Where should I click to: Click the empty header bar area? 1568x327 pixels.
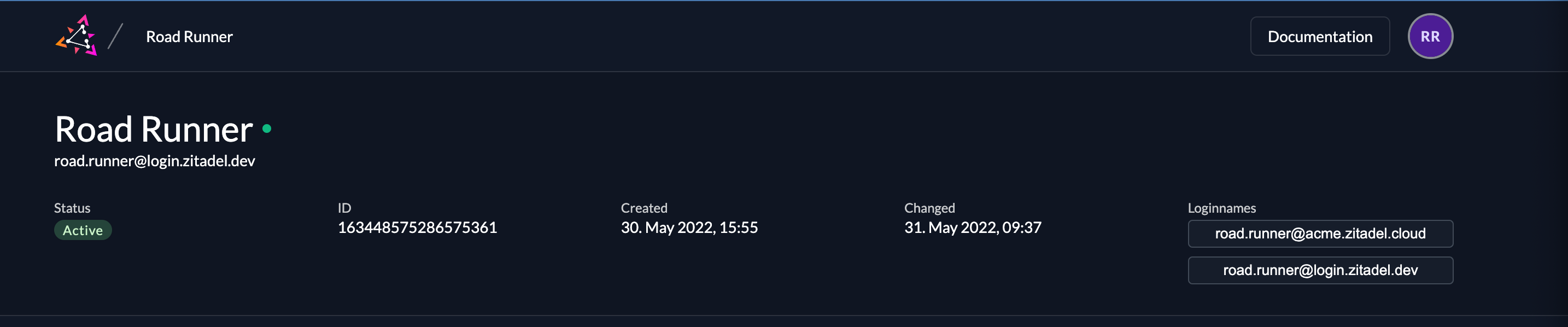point(730,37)
